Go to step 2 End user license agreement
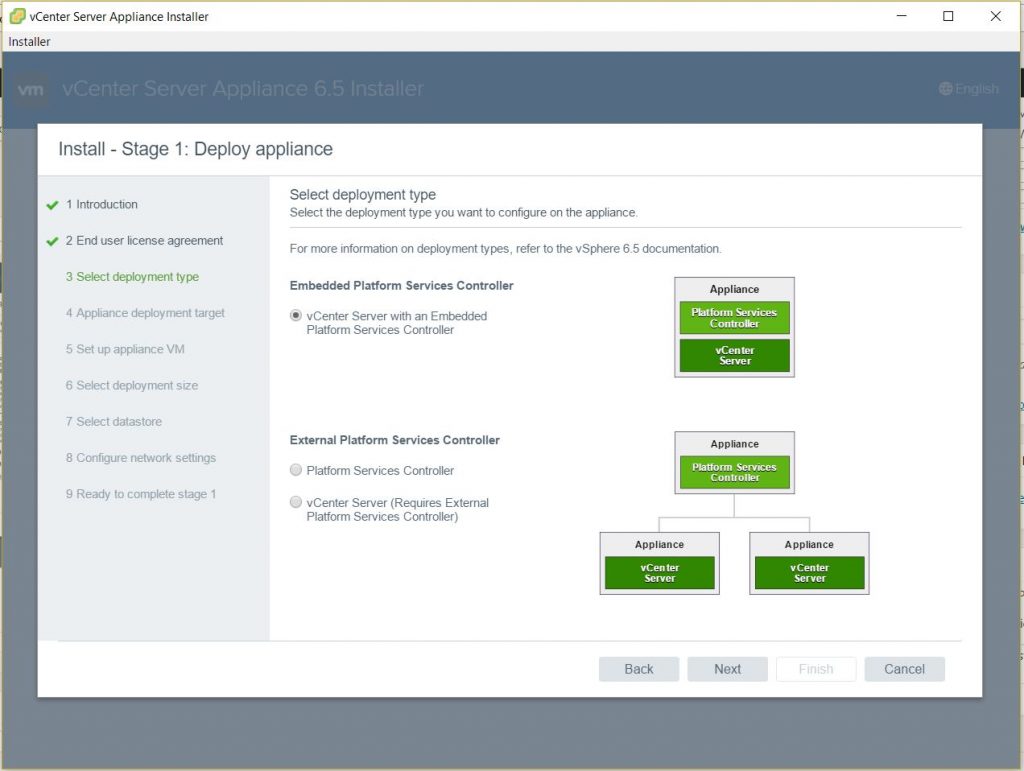The width and height of the screenshot is (1024, 771). point(144,241)
